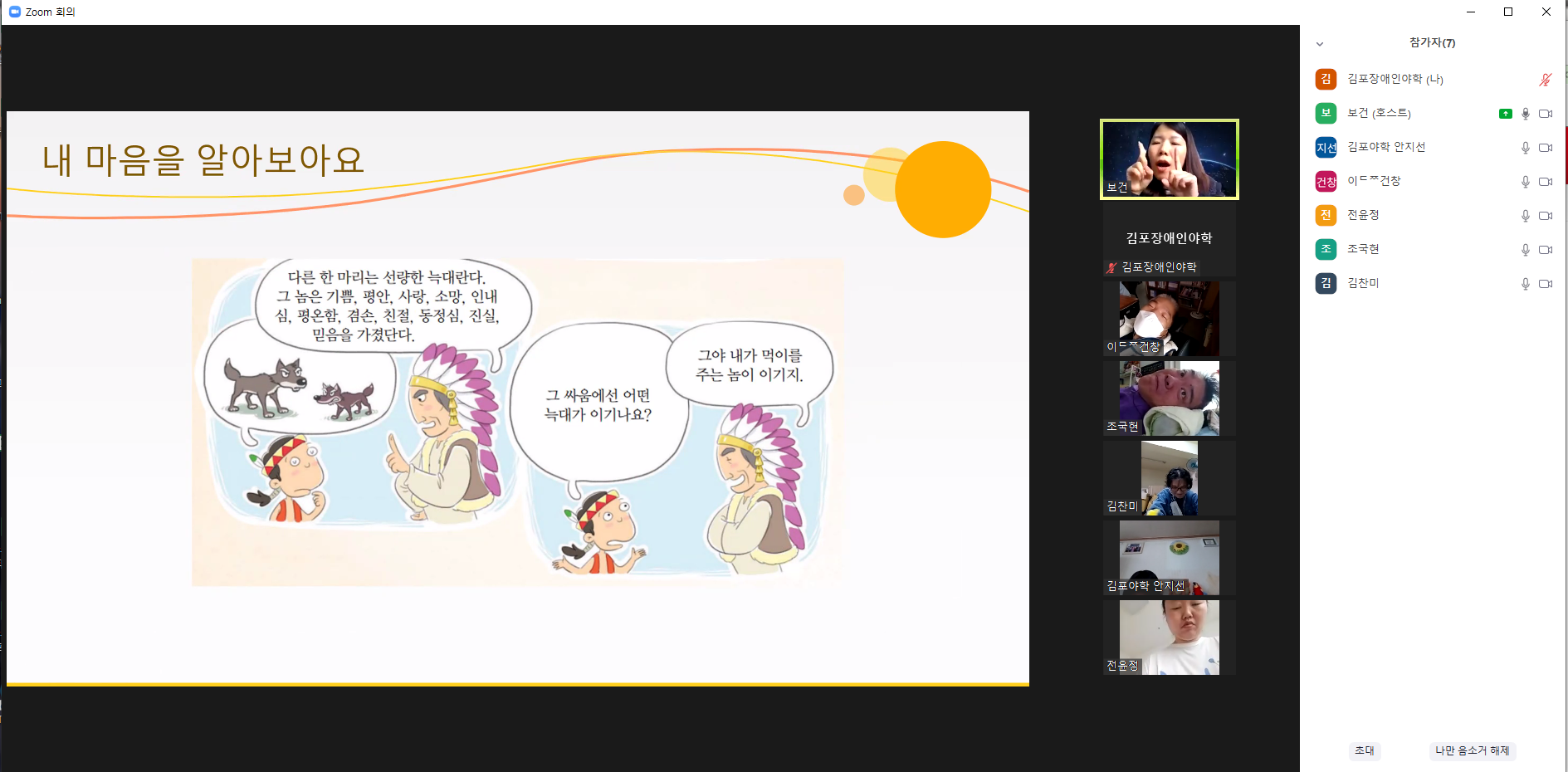Image resolution: width=1568 pixels, height=772 pixels.
Task: Click the 나만 음소거 해제 button
Action: pos(1472,750)
